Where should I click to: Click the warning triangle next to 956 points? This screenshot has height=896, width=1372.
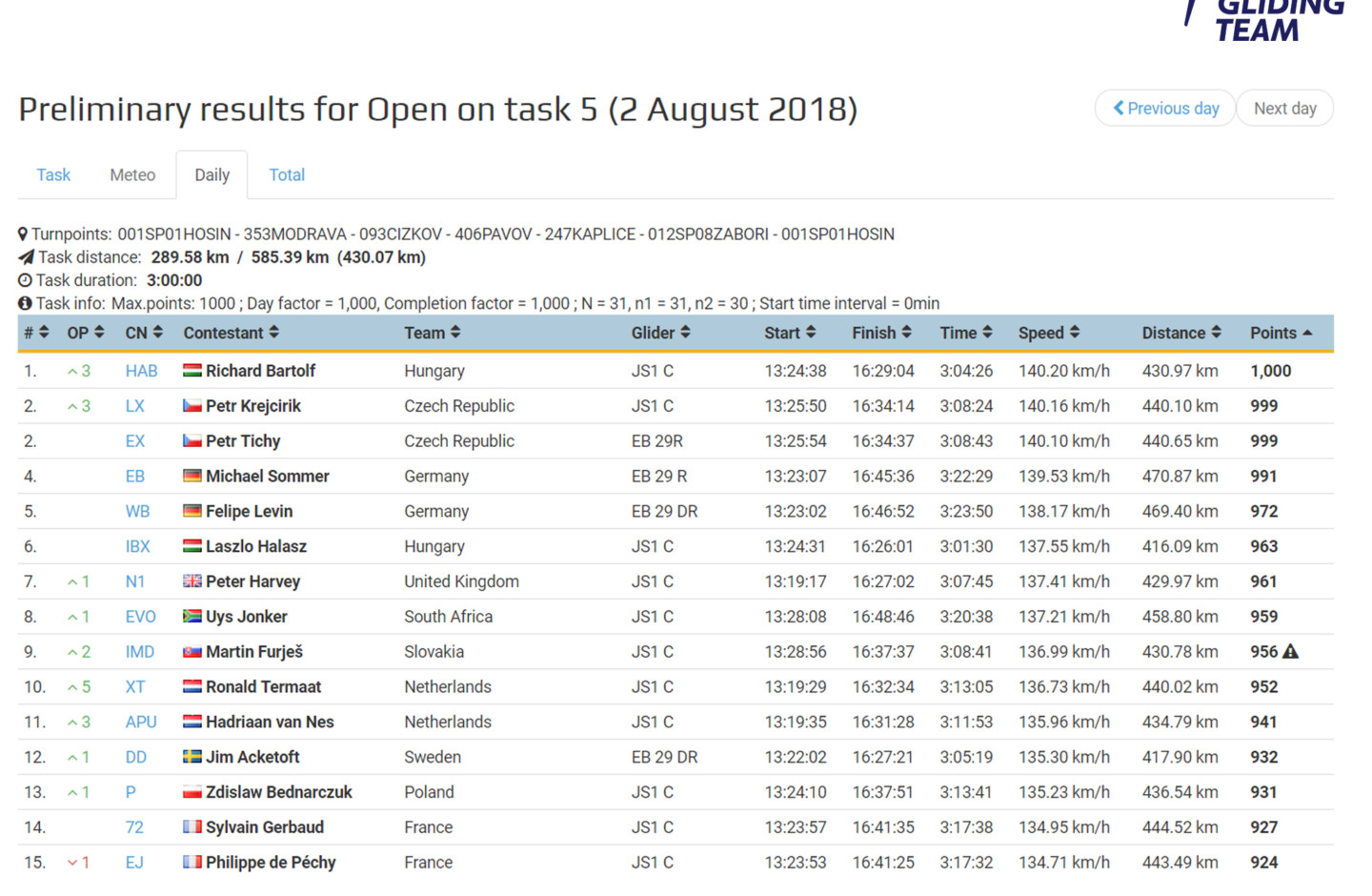[x=1291, y=652]
